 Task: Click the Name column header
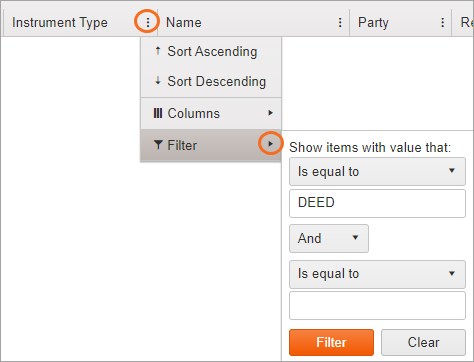(184, 23)
